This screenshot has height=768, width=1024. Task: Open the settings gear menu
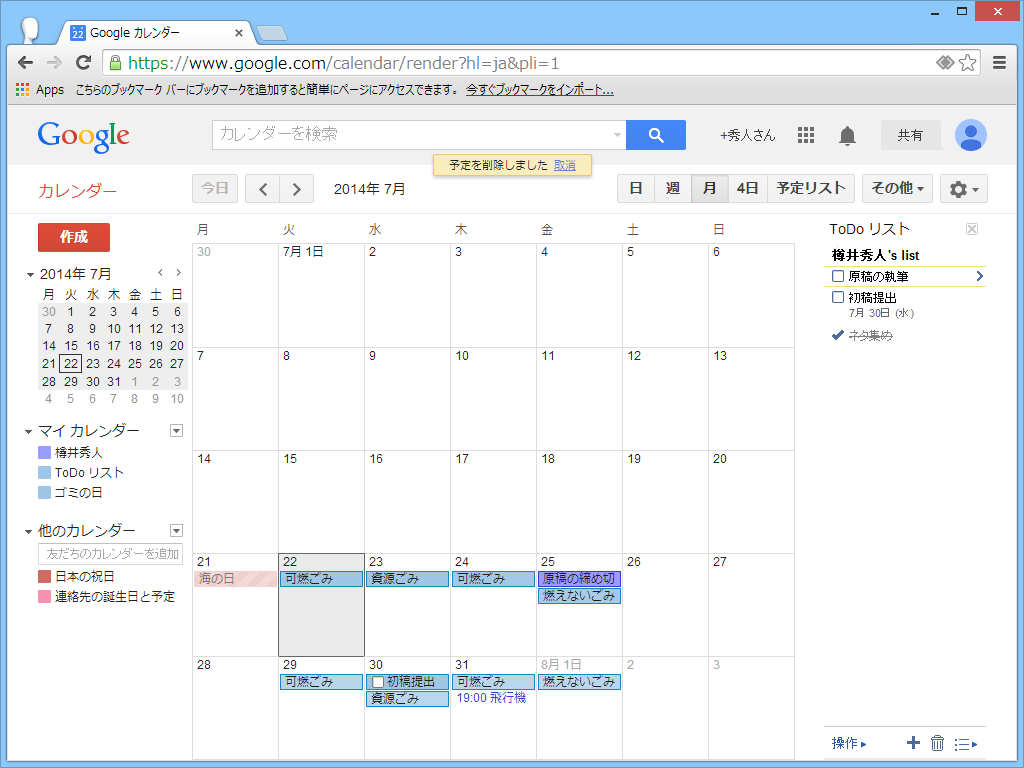click(x=963, y=189)
